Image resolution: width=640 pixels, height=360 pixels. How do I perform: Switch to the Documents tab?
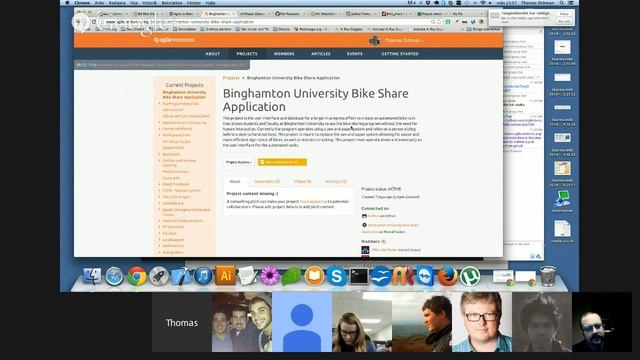pos(267,181)
